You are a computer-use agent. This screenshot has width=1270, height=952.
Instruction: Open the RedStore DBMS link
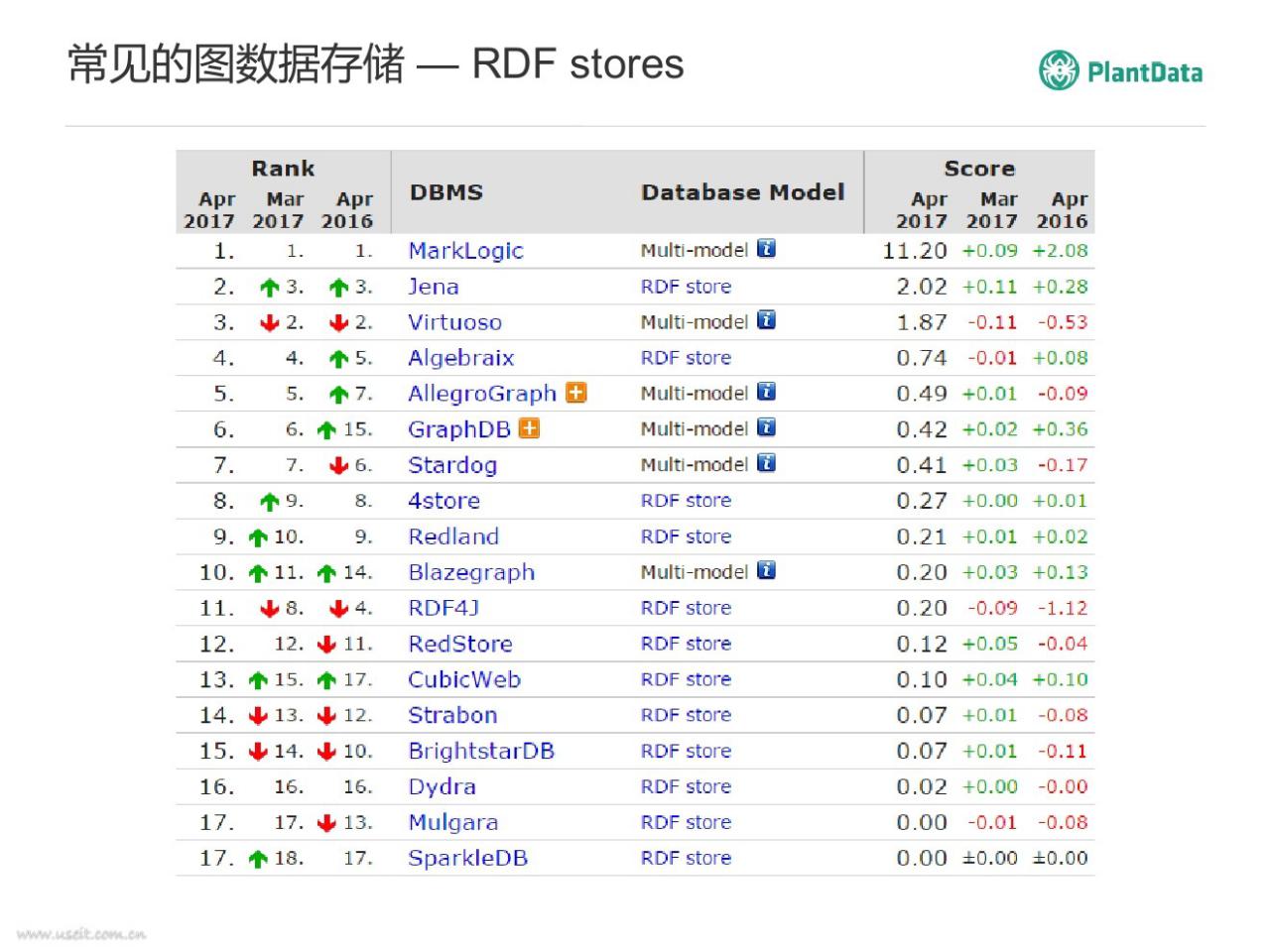(x=460, y=644)
